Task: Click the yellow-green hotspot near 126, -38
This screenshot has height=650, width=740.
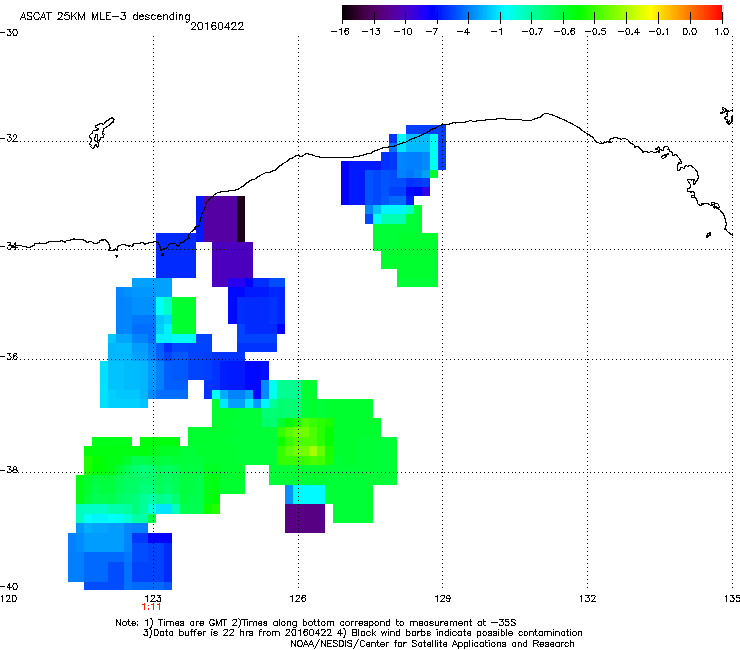Action: (x=304, y=441)
